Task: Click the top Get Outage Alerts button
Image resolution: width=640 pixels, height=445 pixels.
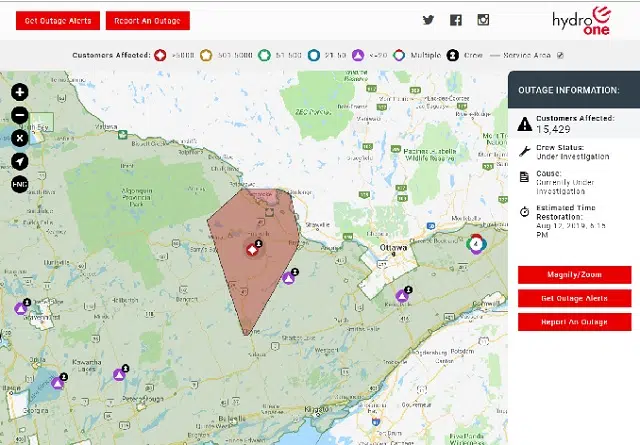Action: [58, 21]
